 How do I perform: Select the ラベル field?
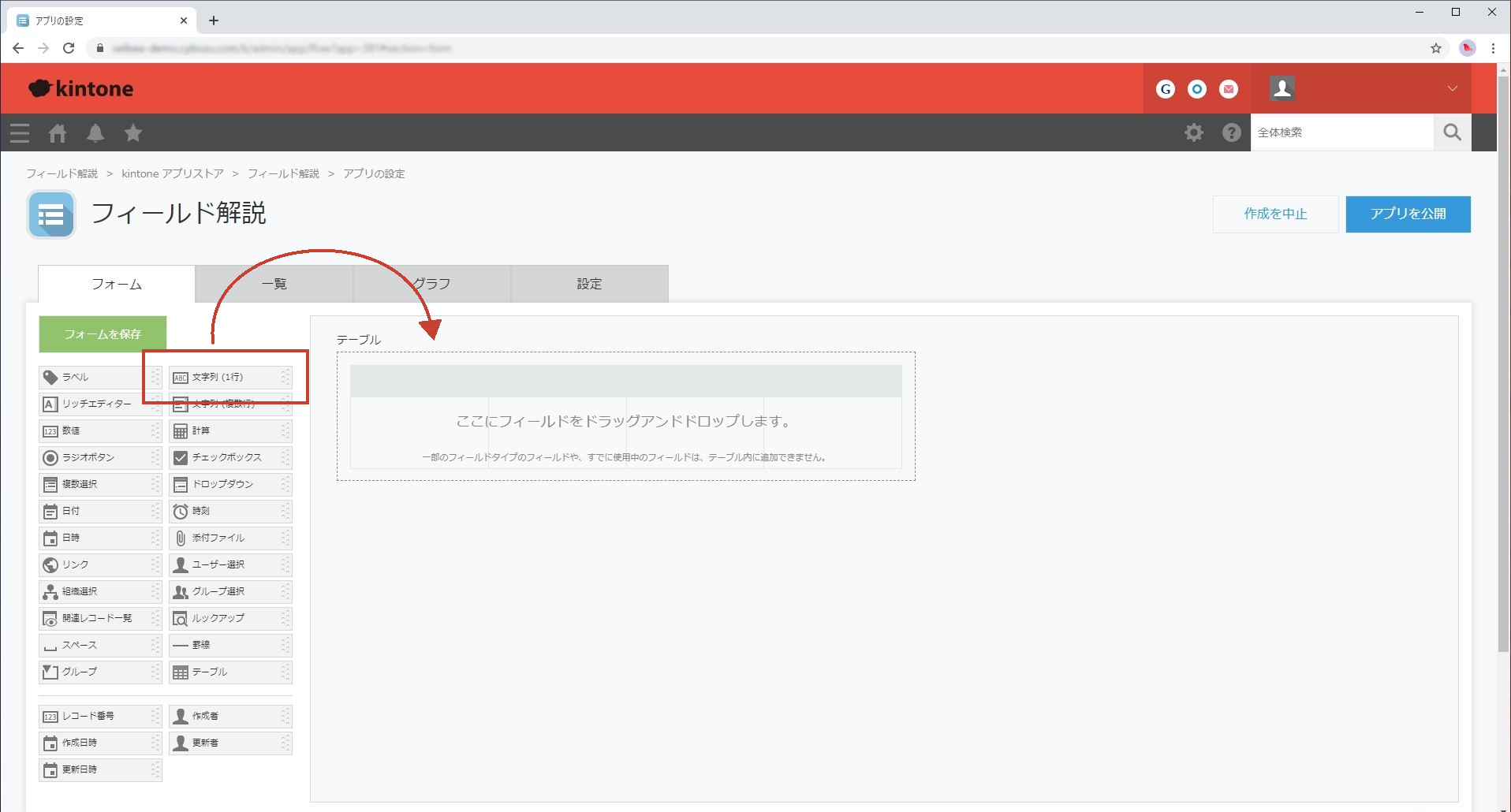pyautogui.click(x=100, y=377)
